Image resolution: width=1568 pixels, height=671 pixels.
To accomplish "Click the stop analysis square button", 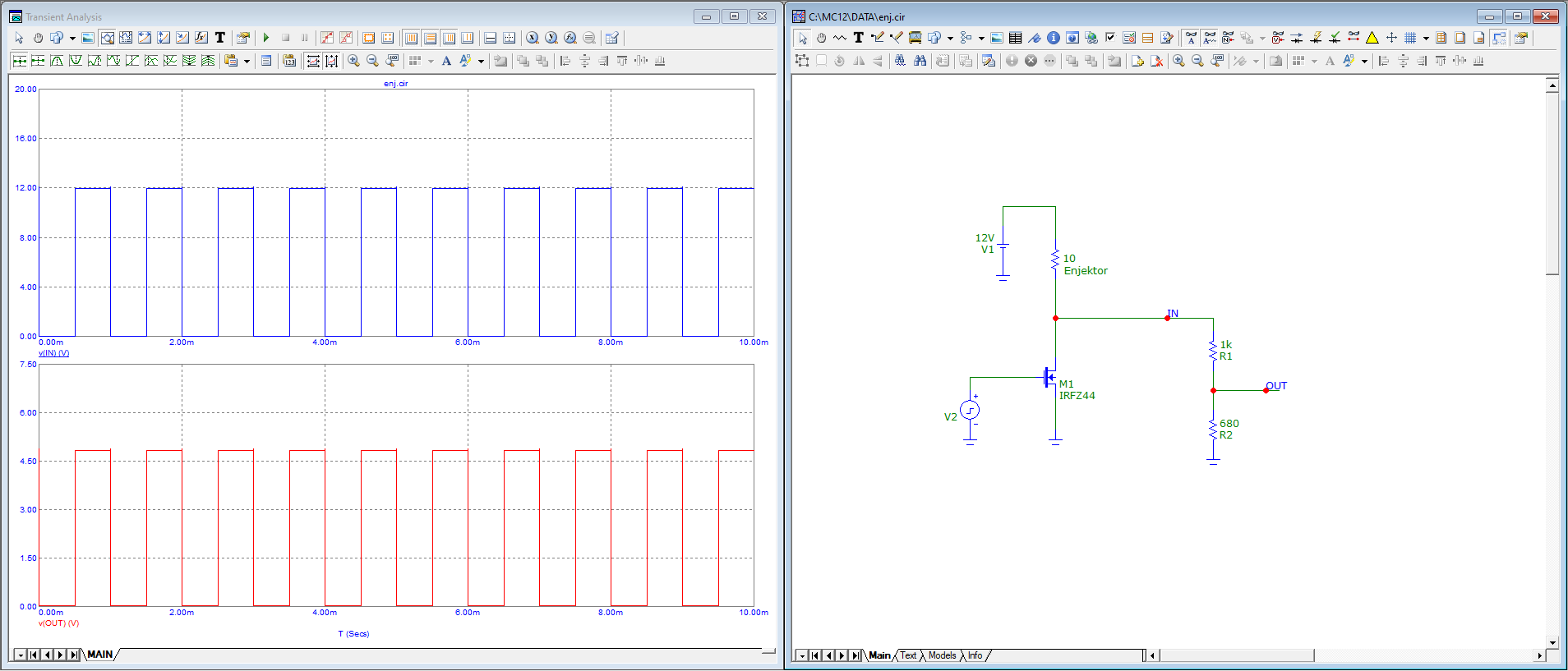I will tap(285, 38).
